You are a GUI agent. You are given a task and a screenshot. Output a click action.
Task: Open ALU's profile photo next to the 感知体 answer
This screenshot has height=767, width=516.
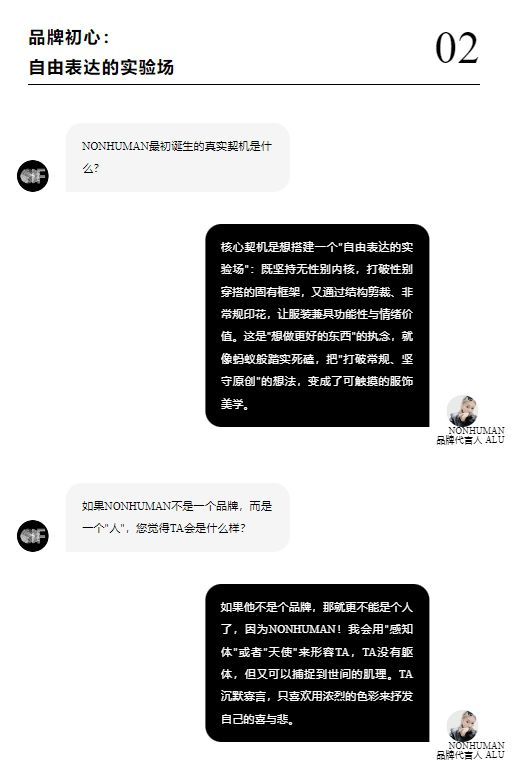click(462, 725)
